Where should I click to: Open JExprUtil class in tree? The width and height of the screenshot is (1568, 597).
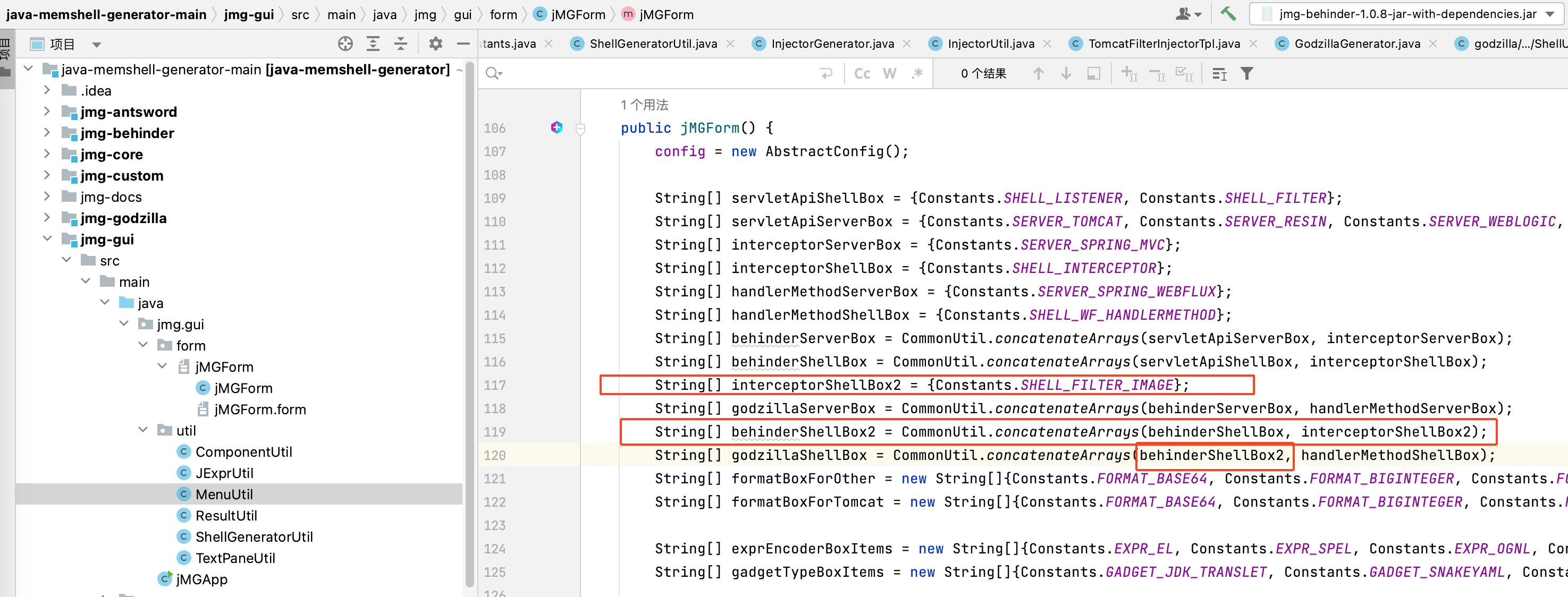coord(224,473)
